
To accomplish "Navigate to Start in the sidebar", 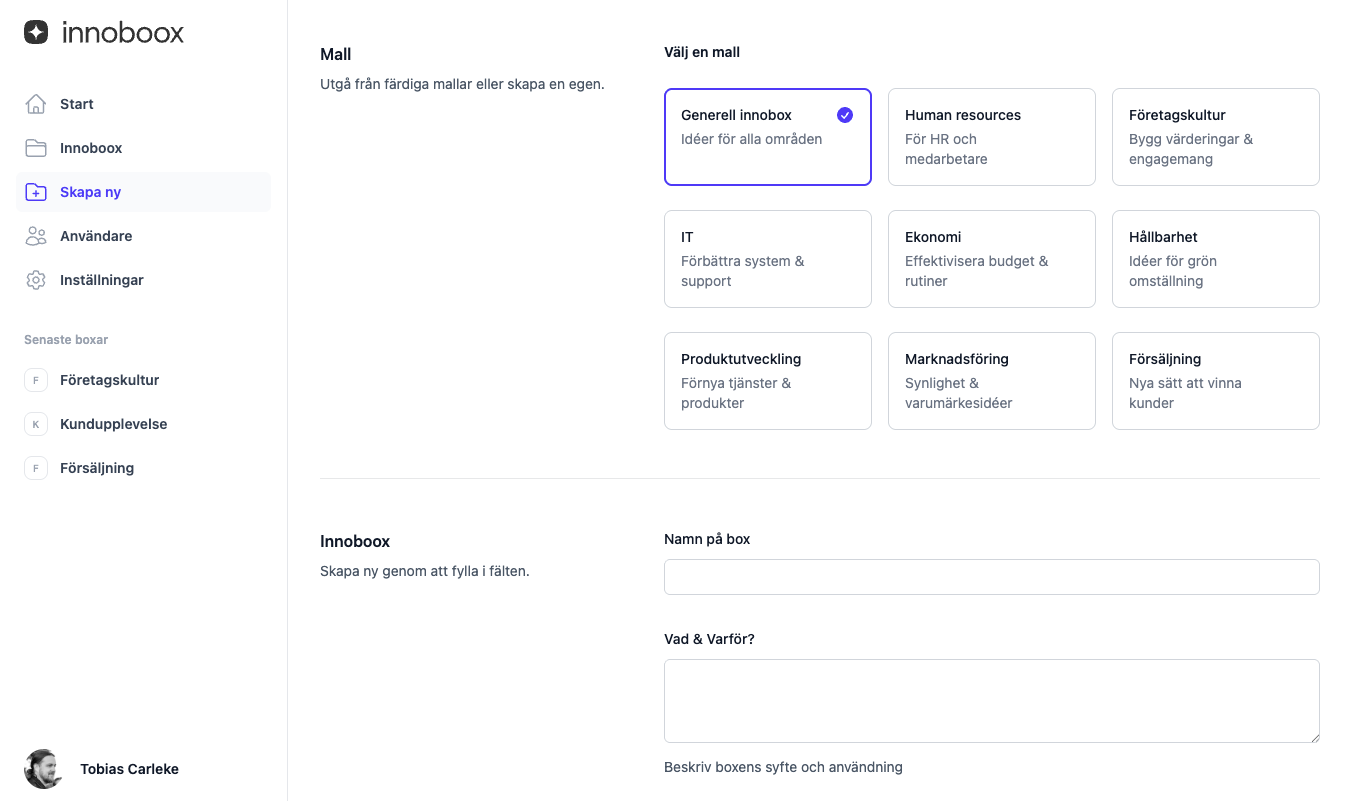I will coord(77,103).
